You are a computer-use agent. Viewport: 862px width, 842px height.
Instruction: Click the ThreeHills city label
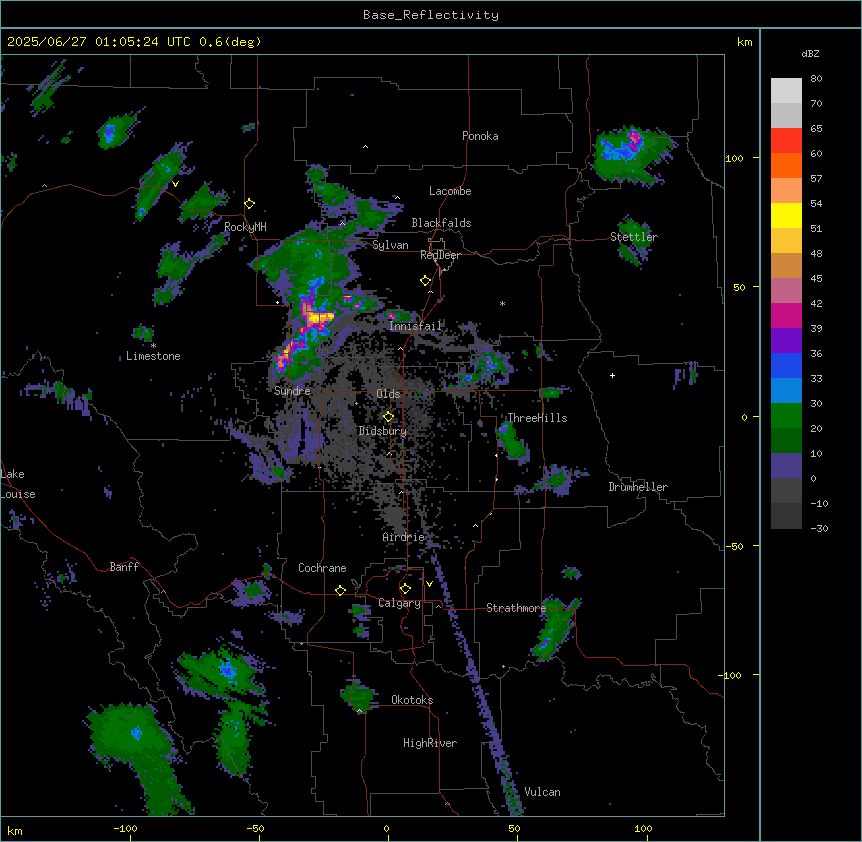tap(537, 418)
